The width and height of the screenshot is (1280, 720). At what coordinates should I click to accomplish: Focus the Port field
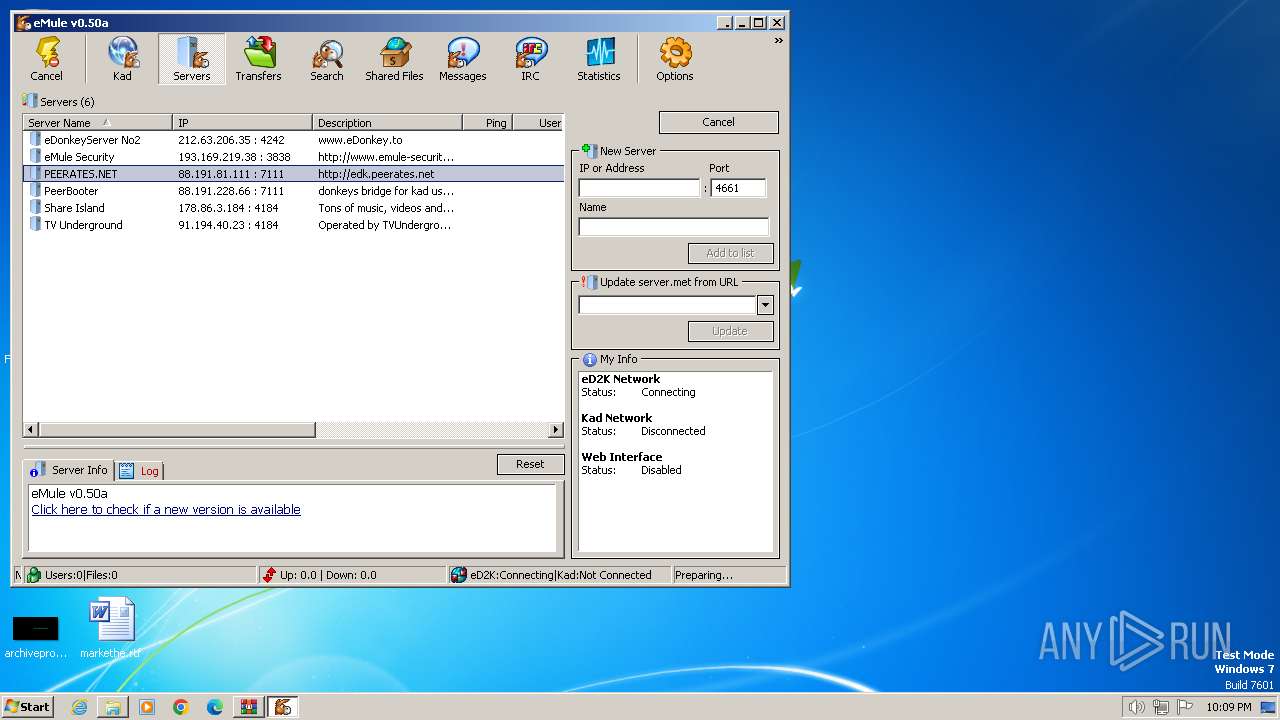pos(738,188)
